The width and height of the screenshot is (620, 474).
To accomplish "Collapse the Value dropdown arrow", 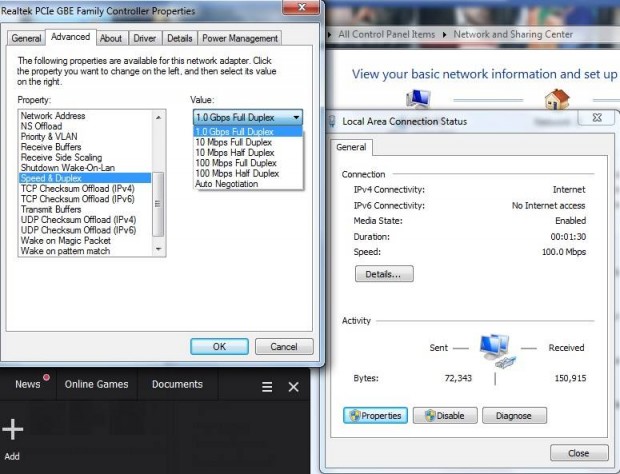I will click(x=296, y=117).
